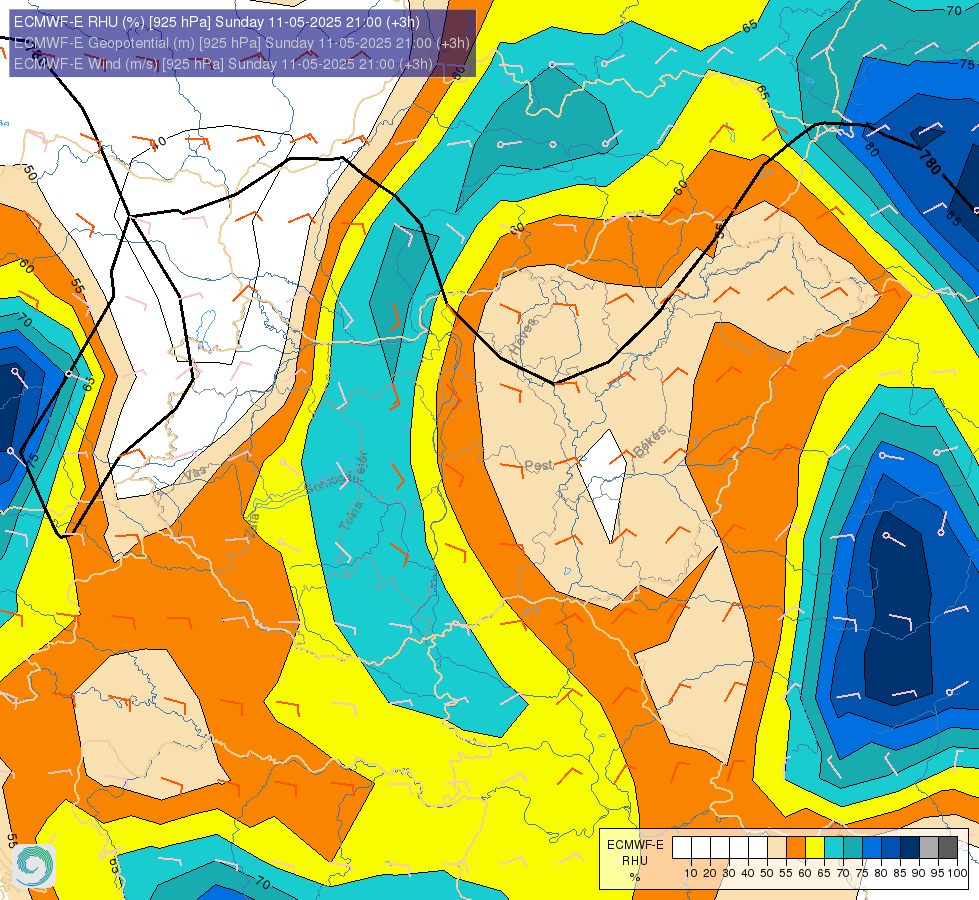Click the Pest county label on the map
This screenshot has width=979, height=900.
(x=538, y=465)
